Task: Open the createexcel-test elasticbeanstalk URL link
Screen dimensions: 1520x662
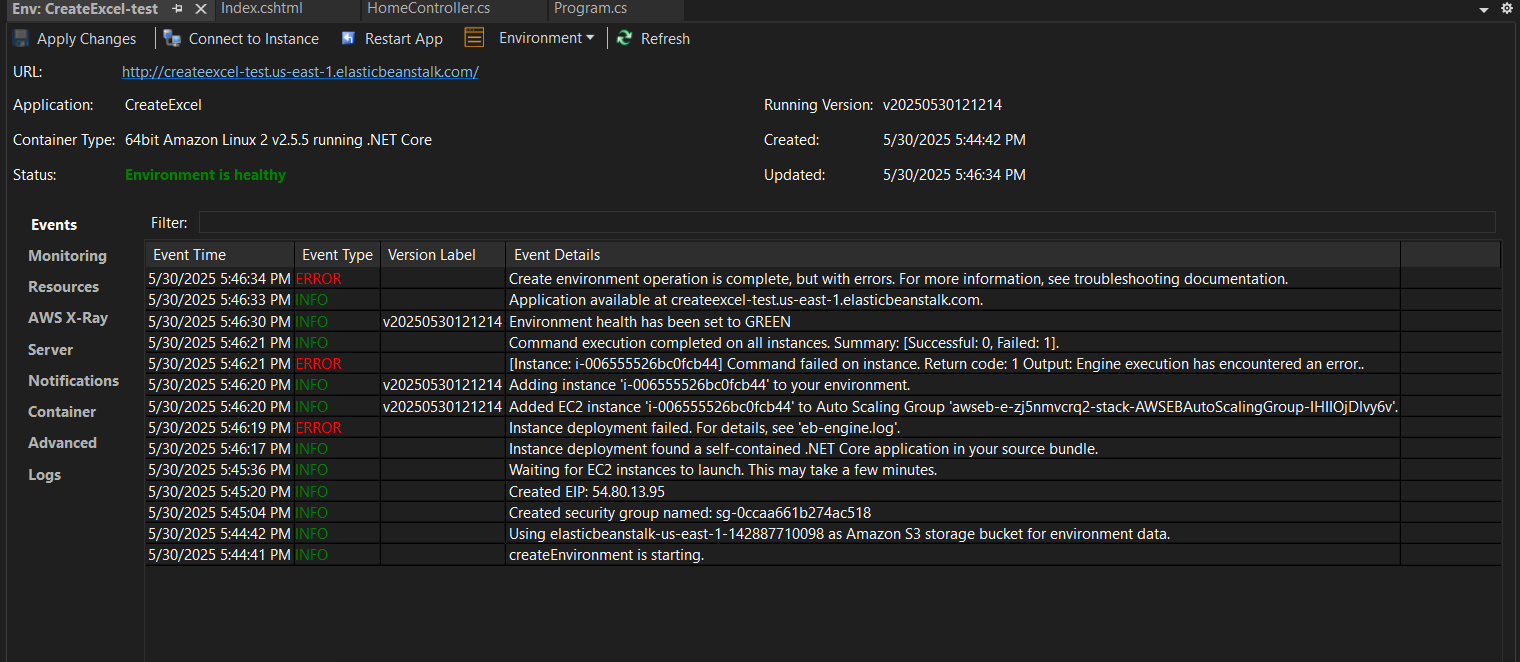Action: [x=300, y=72]
